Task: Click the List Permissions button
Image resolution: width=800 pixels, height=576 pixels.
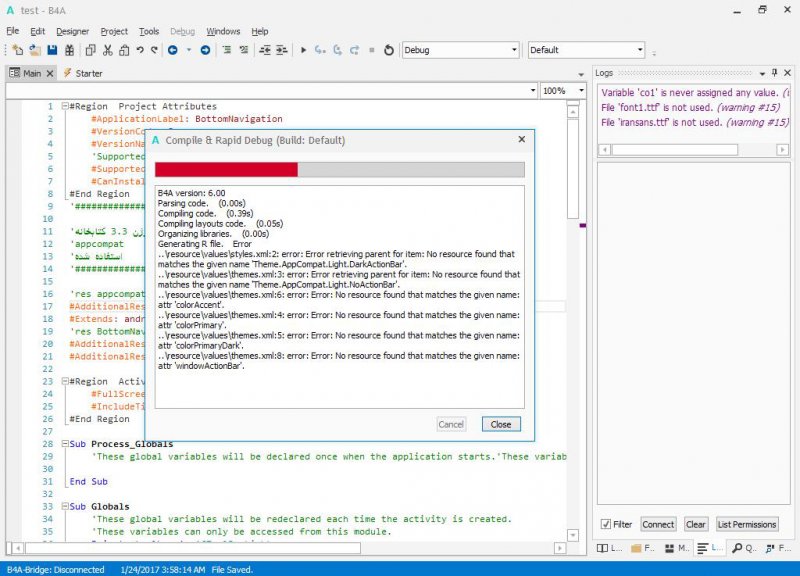Action: [x=746, y=524]
